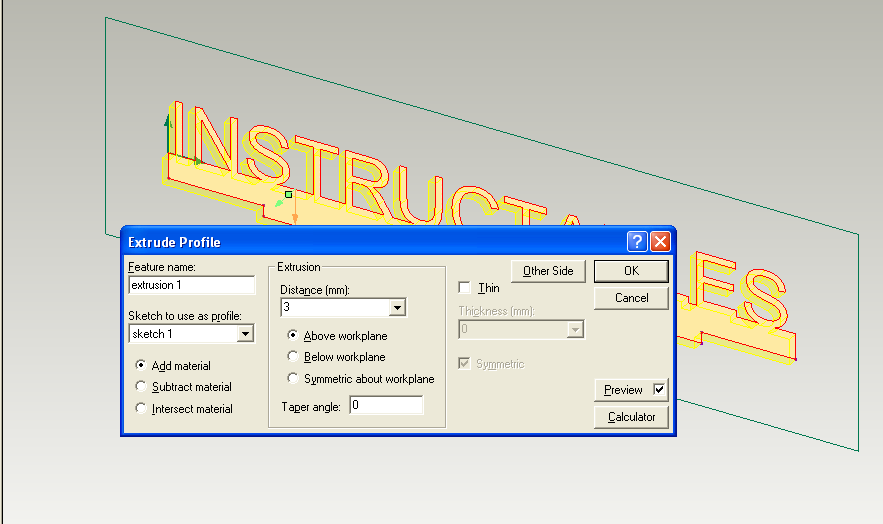Select the Subtract material option

[x=141, y=387]
